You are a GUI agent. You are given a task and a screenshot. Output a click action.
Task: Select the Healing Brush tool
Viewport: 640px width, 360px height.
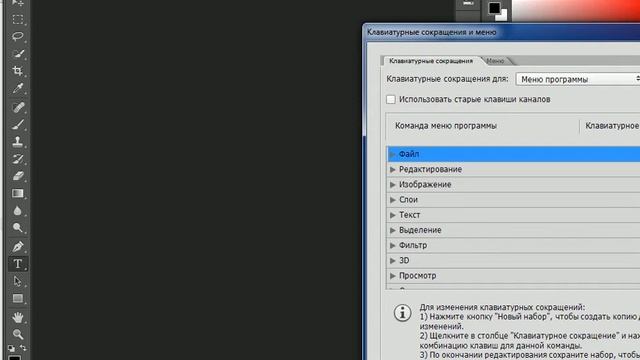point(18,107)
